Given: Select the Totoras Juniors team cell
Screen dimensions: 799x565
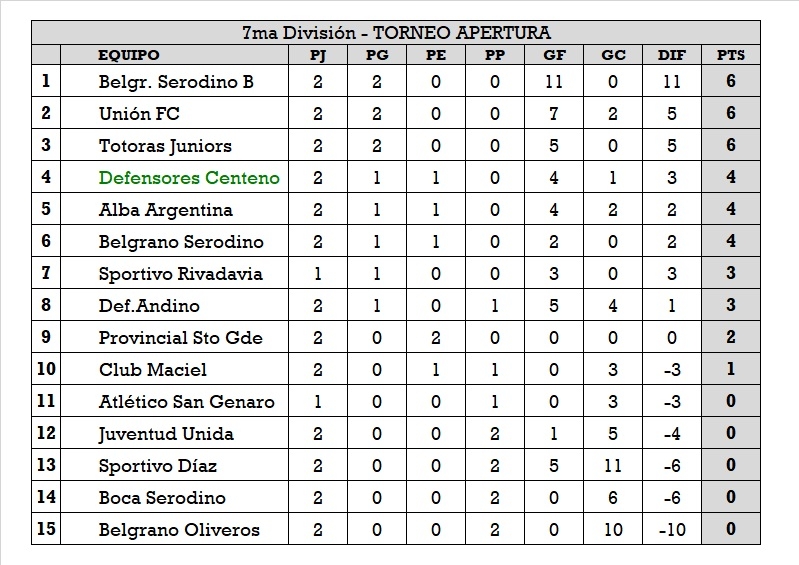Looking at the screenshot, I should [x=165, y=146].
